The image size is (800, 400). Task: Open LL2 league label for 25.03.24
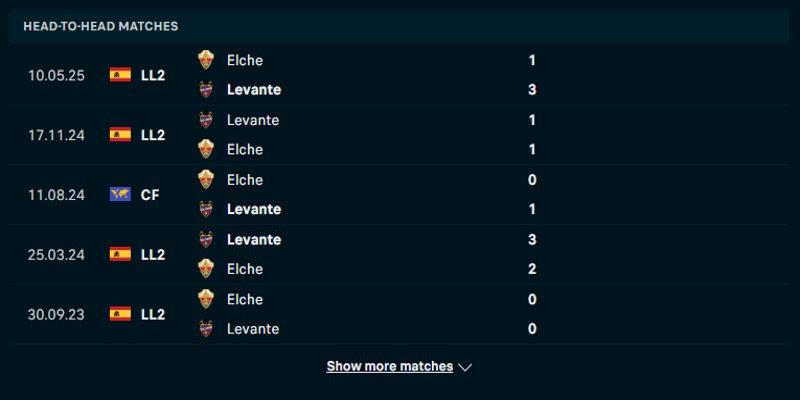tap(153, 254)
